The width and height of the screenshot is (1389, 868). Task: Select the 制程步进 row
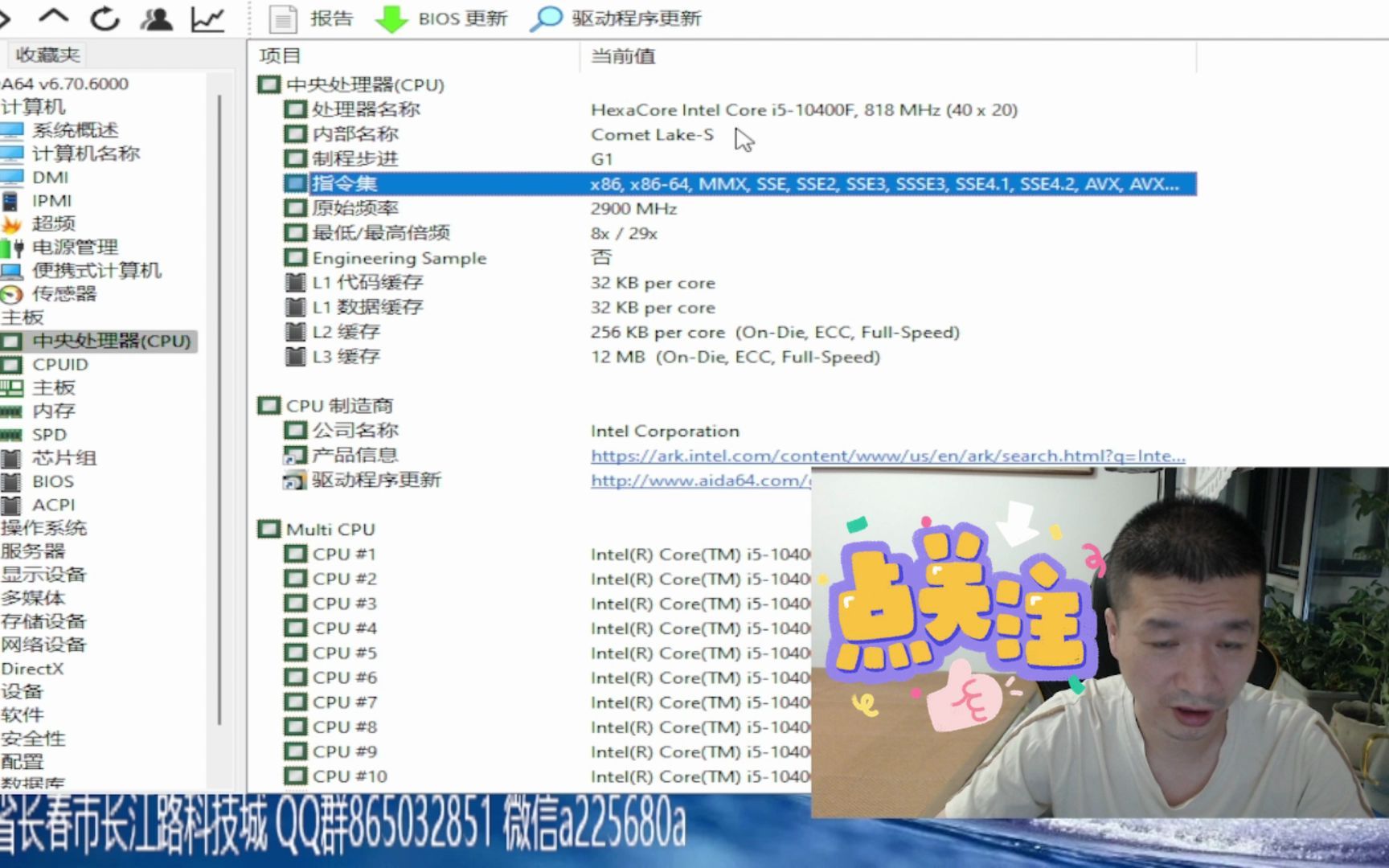740,159
